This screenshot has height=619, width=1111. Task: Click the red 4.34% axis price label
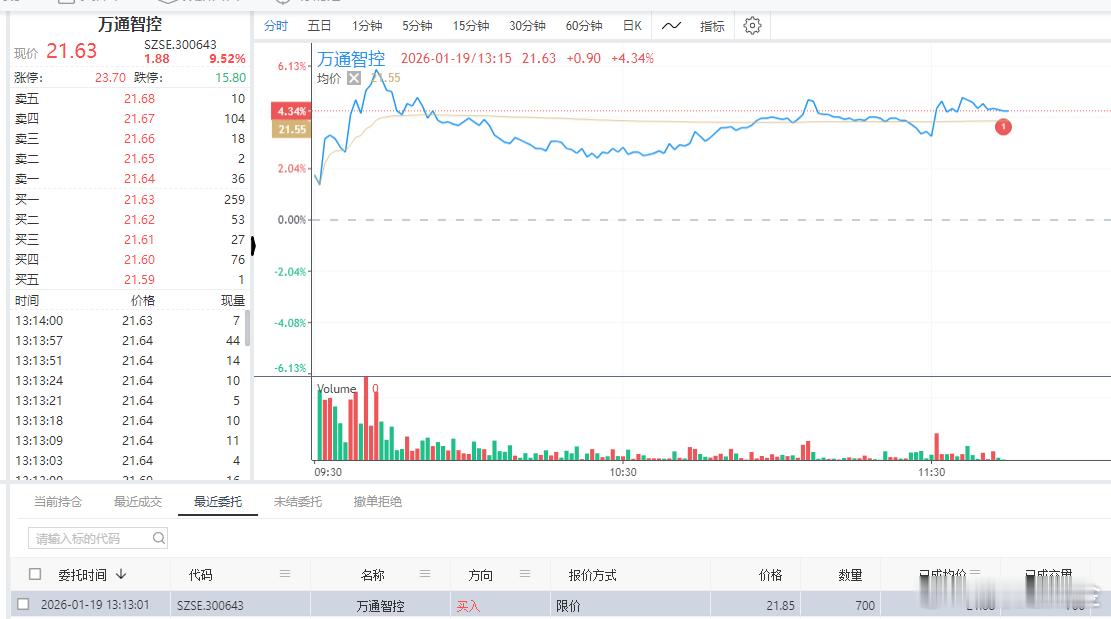pyautogui.click(x=291, y=111)
